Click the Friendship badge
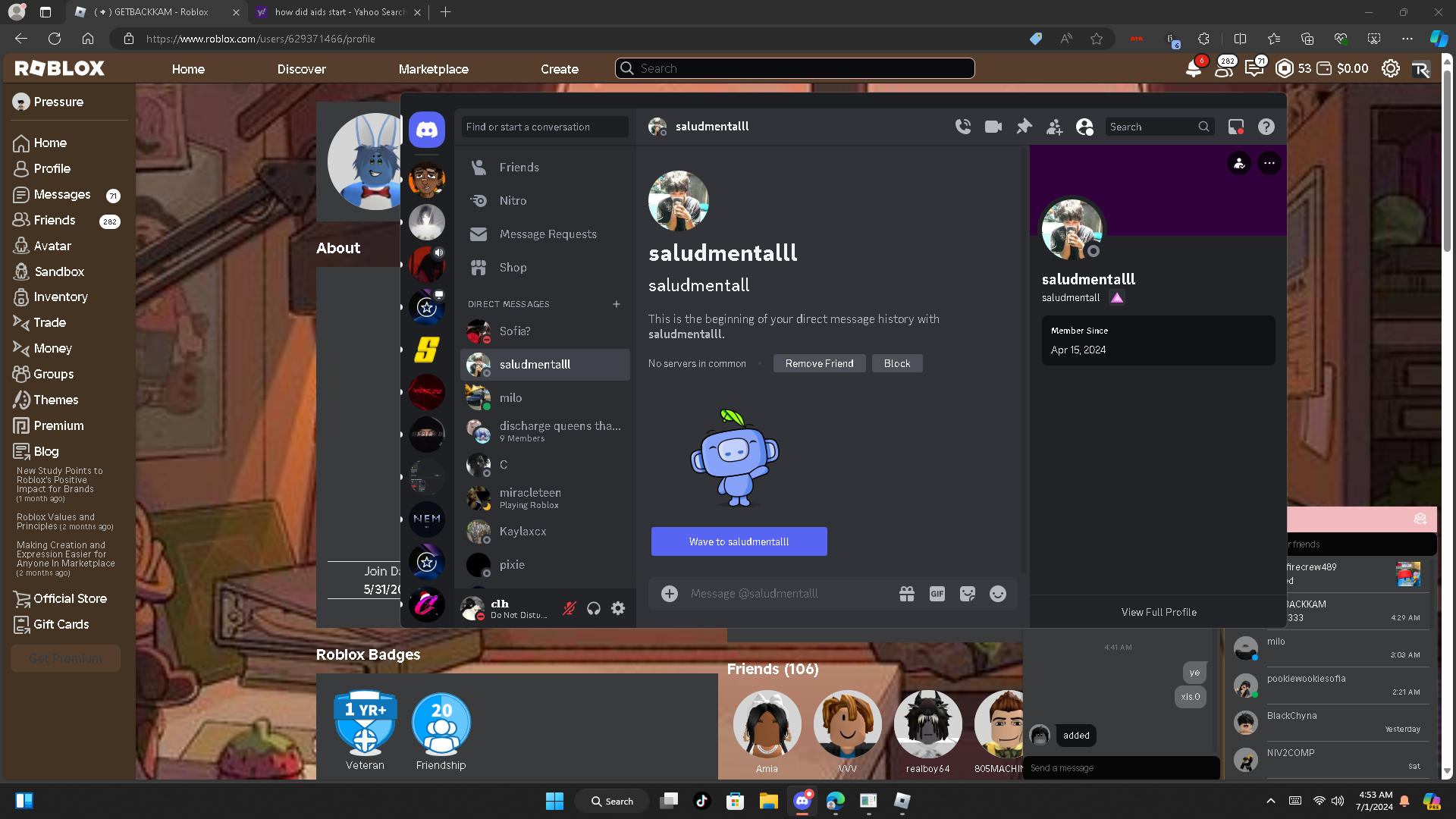1456x819 pixels. click(x=441, y=723)
